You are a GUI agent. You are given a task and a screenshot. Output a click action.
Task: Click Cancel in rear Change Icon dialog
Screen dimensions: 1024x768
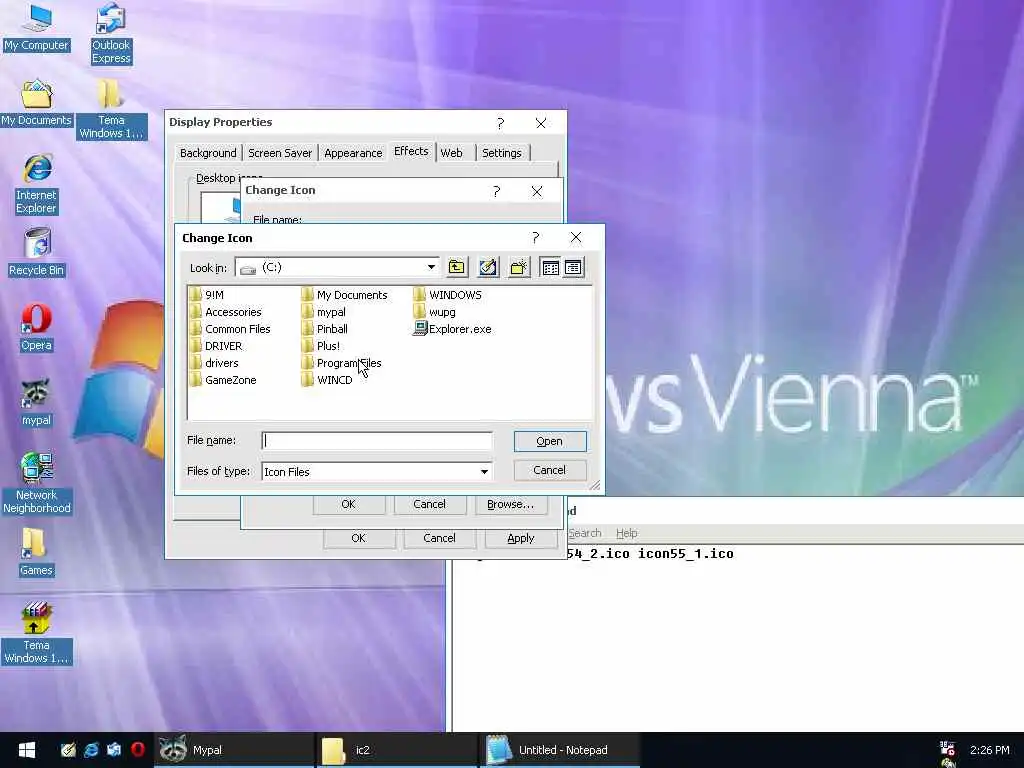430,504
